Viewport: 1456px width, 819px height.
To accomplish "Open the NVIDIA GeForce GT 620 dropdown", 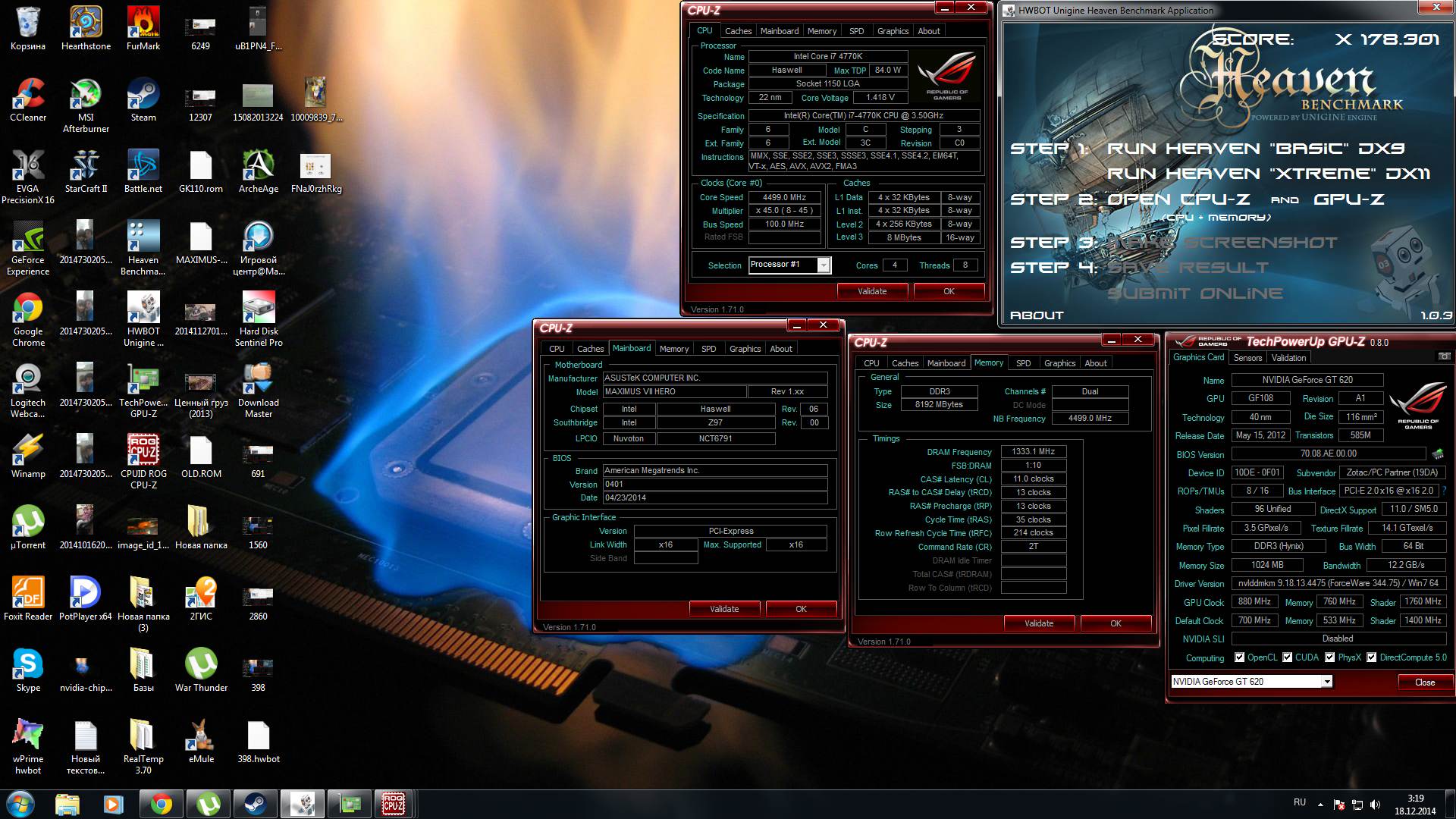I will click(1326, 682).
